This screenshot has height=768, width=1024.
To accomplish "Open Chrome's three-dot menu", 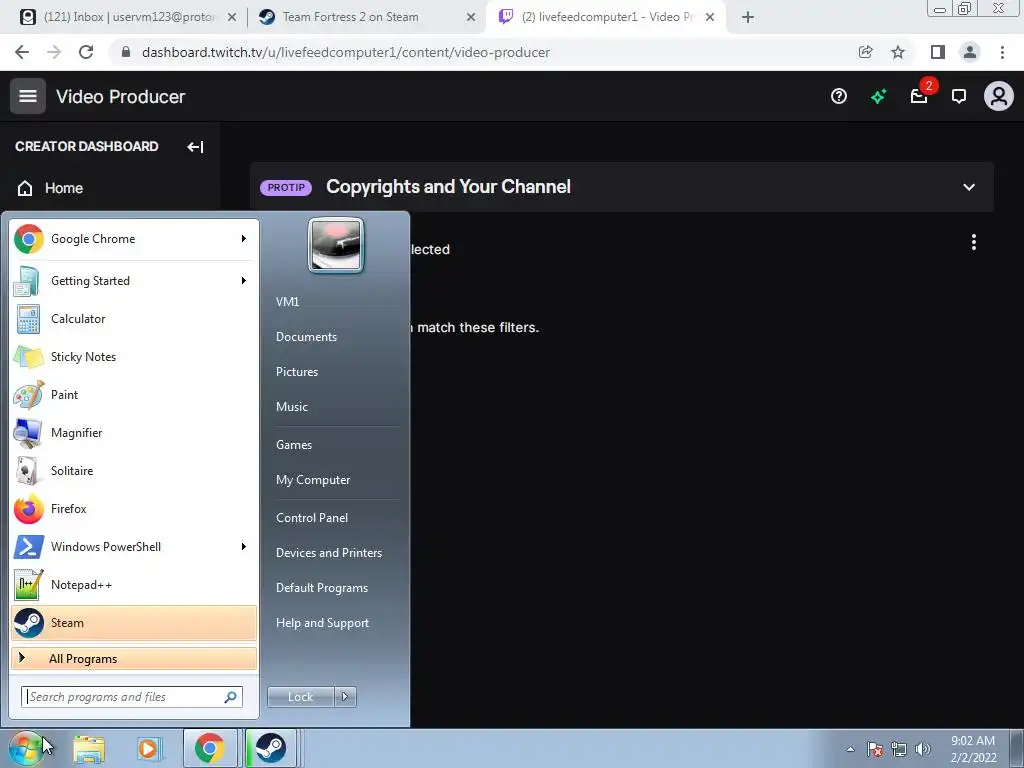I will coord(1002,52).
